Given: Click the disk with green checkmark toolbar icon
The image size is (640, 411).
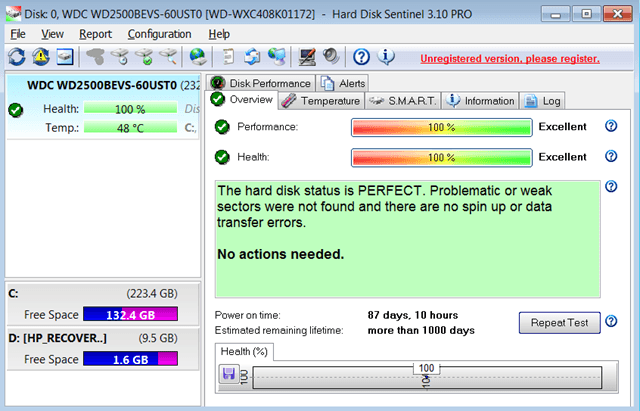Looking at the screenshot, I should click(144, 57).
